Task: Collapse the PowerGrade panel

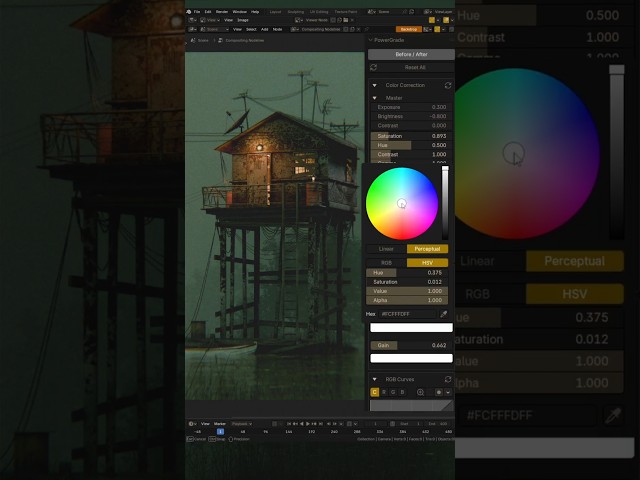Action: tap(371, 40)
